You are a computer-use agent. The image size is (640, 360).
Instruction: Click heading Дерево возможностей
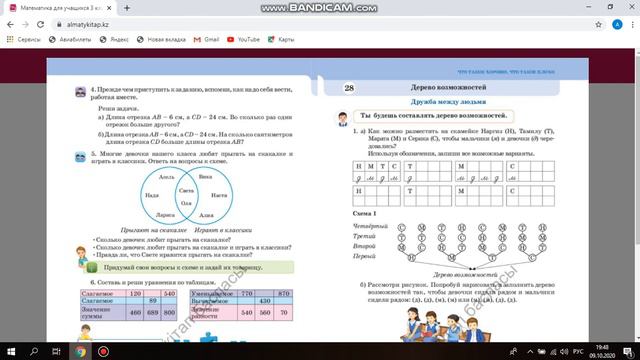[448, 87]
